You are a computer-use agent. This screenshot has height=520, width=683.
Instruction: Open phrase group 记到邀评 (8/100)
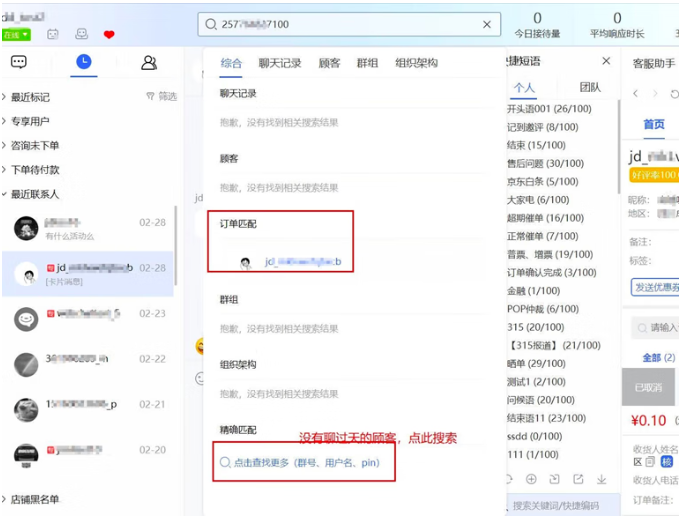point(542,127)
